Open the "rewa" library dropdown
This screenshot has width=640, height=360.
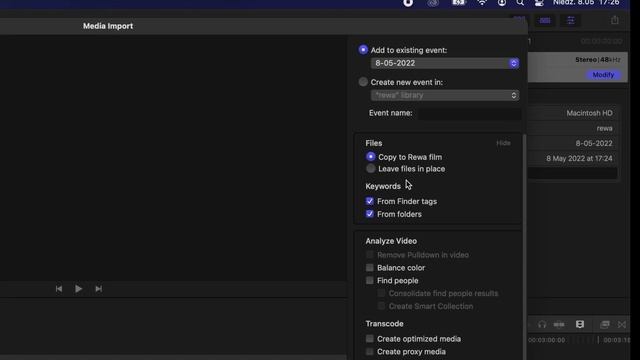click(445, 95)
